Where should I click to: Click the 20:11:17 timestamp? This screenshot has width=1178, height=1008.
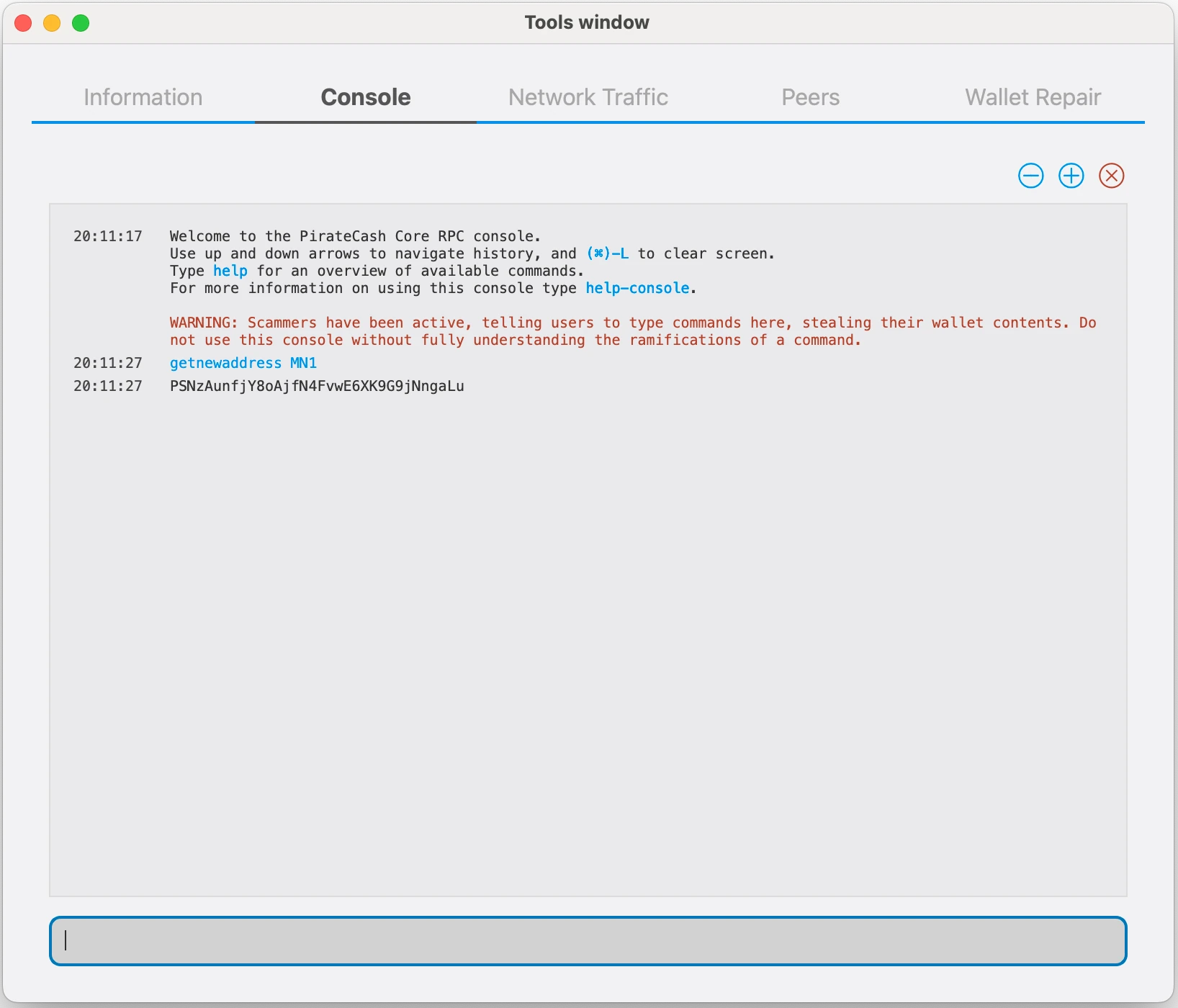point(108,236)
